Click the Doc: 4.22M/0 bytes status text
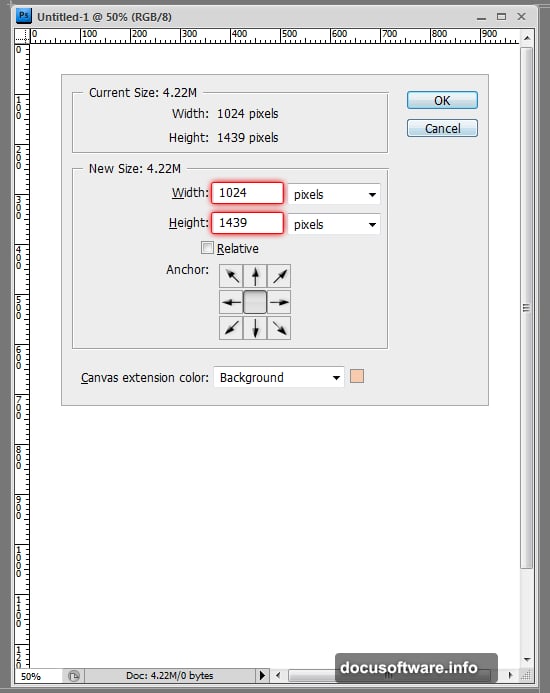 click(x=170, y=676)
